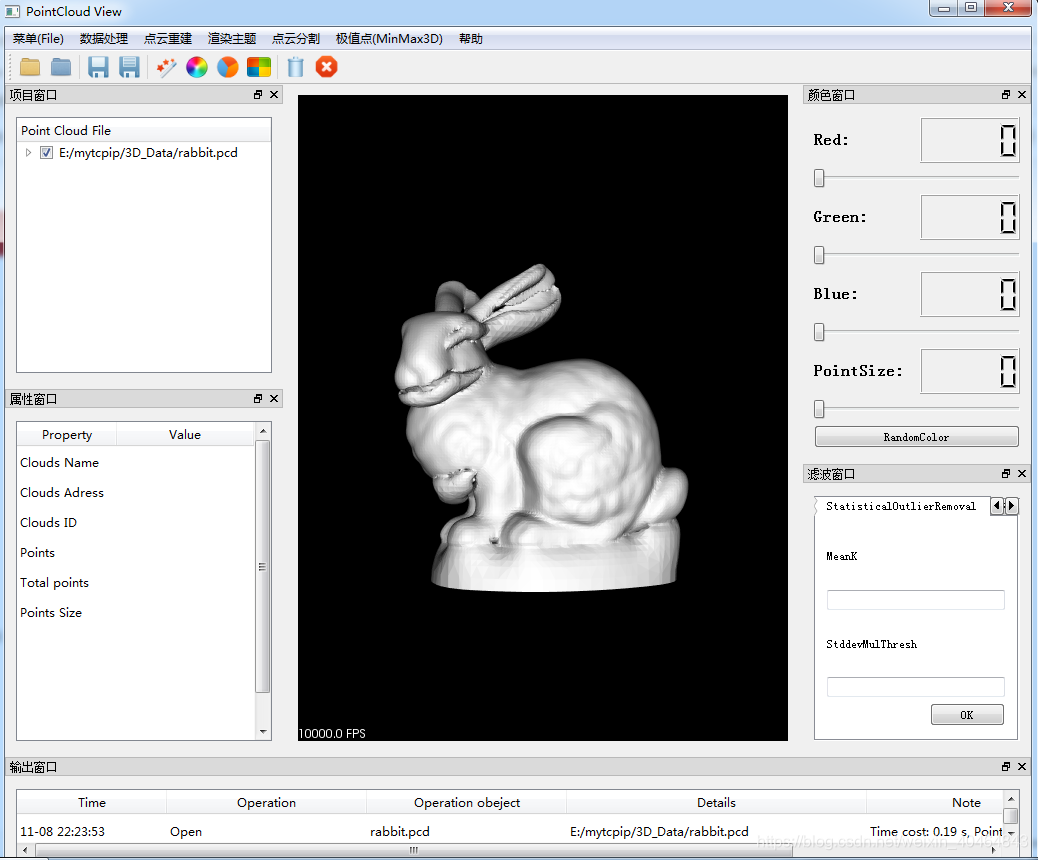This screenshot has height=860, width=1038.
Task: Click the second save-as disk icon
Action: (x=129, y=67)
